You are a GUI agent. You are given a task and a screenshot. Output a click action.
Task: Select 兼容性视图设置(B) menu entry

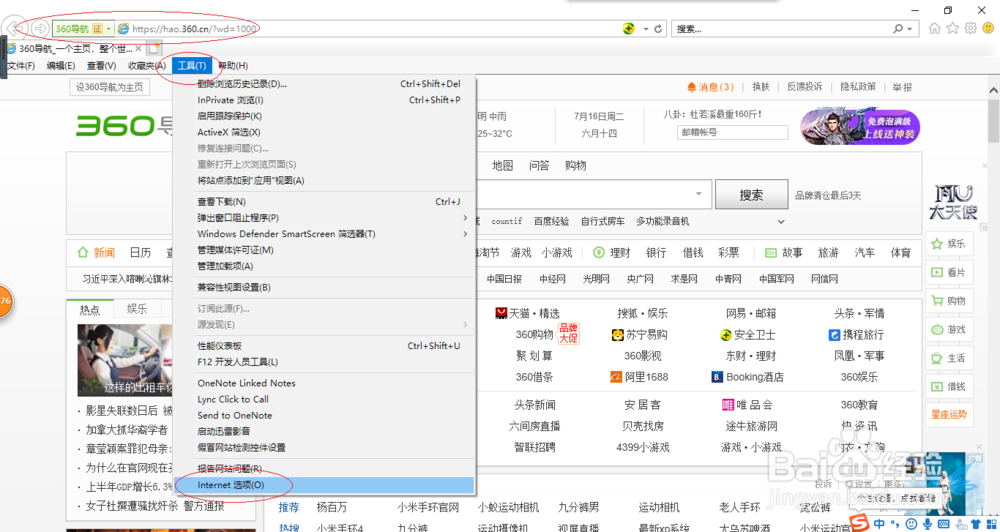324,287
